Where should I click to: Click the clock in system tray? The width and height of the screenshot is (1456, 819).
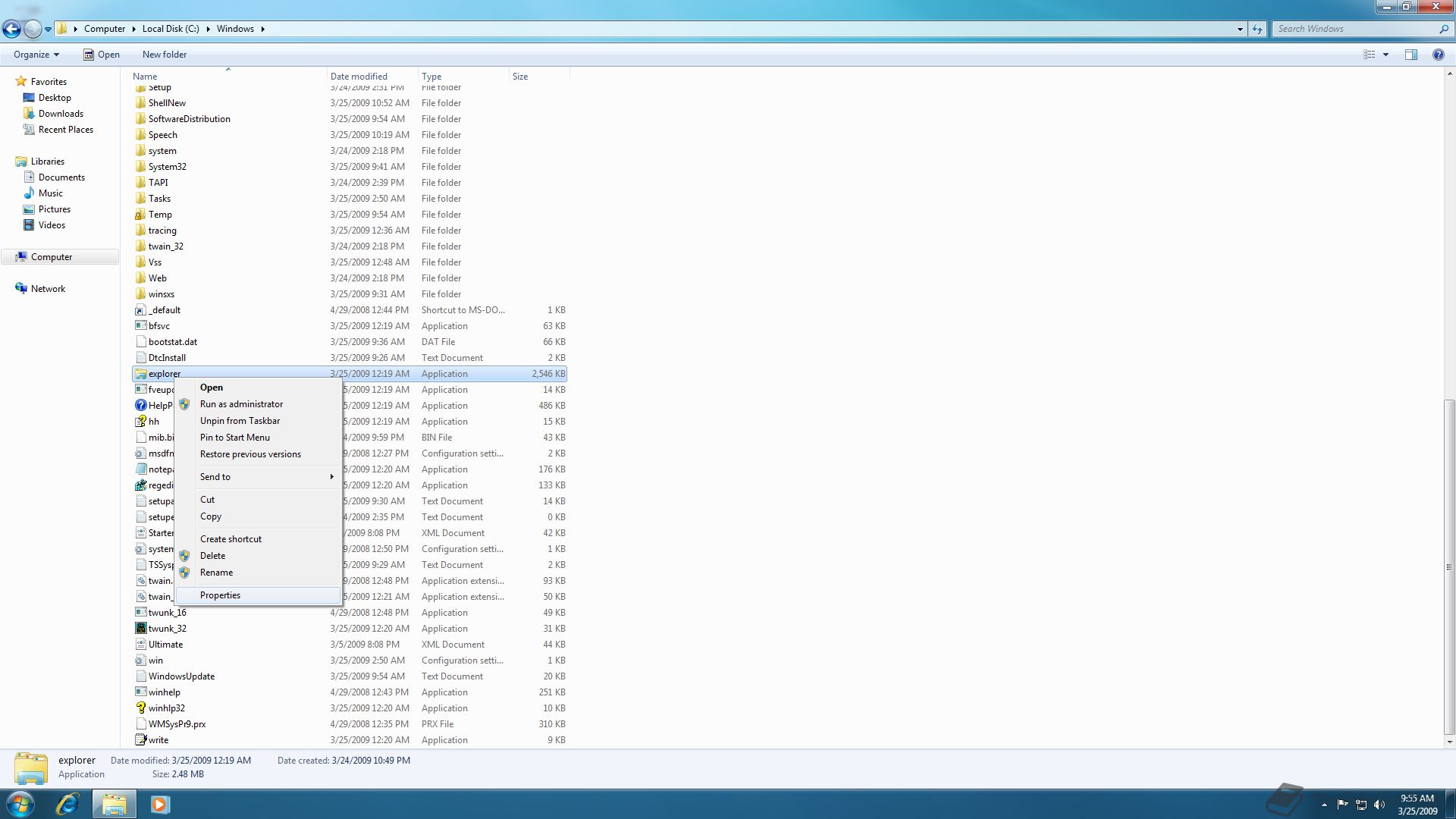click(1417, 805)
